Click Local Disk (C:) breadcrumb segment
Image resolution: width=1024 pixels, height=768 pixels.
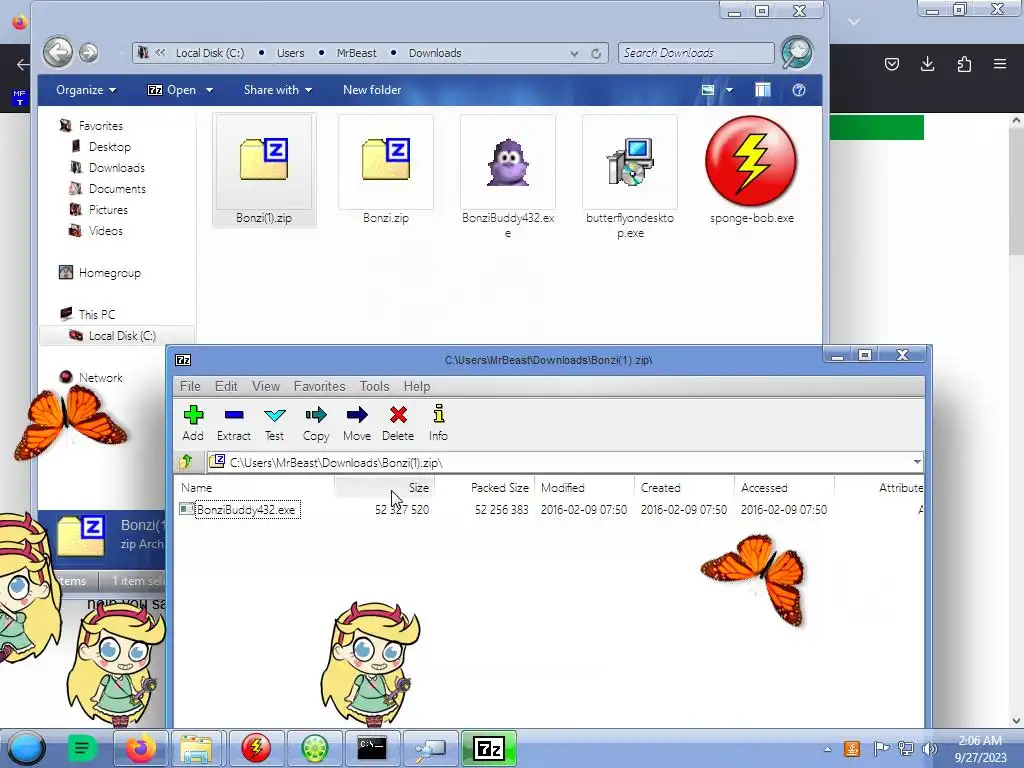(x=210, y=53)
